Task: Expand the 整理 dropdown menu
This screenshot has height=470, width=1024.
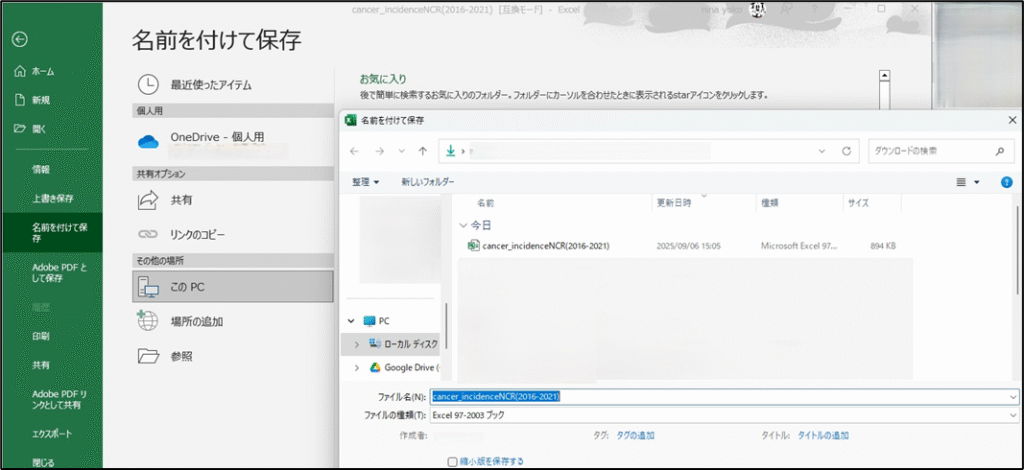Action: 365,182
